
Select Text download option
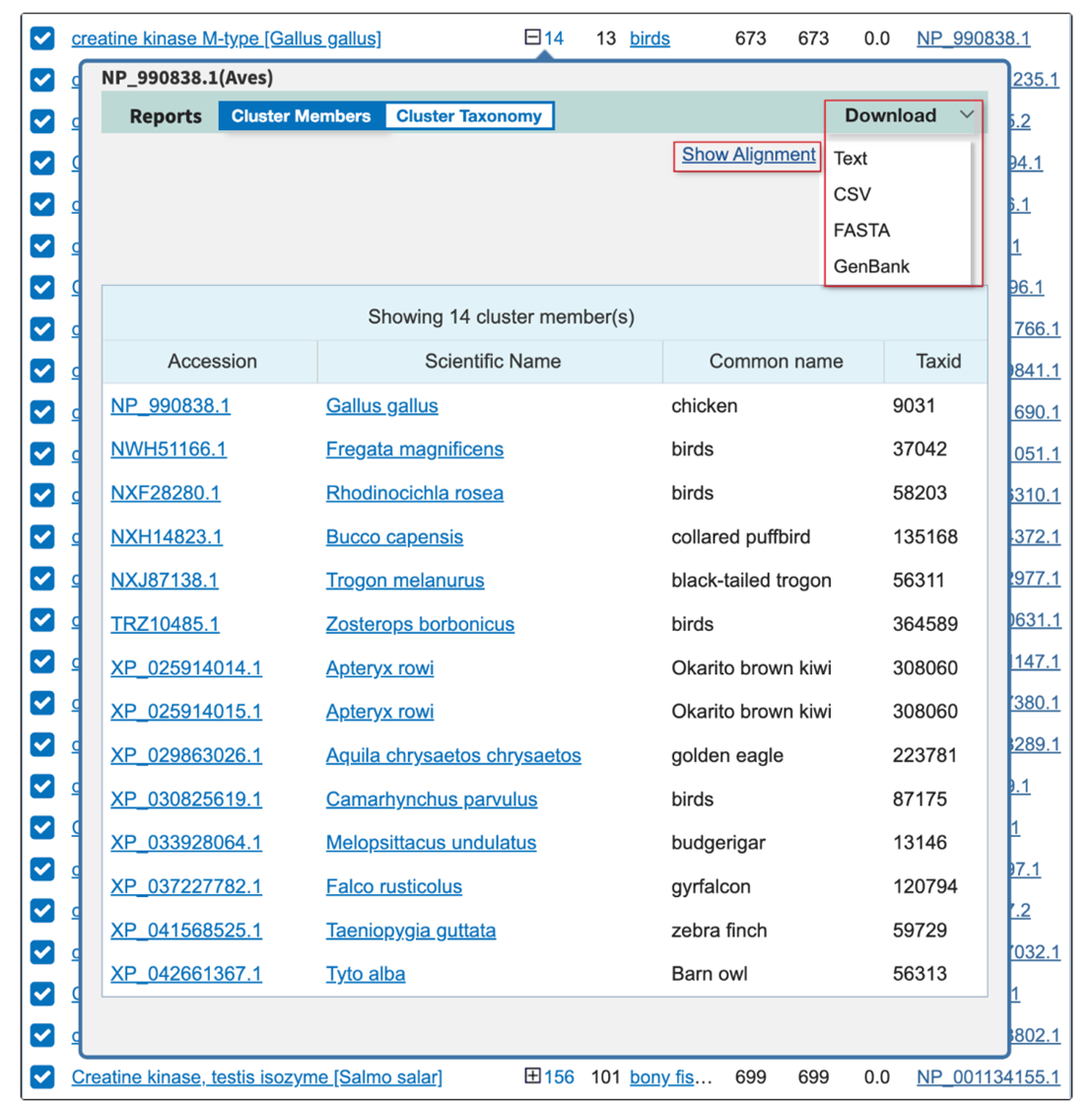point(850,158)
